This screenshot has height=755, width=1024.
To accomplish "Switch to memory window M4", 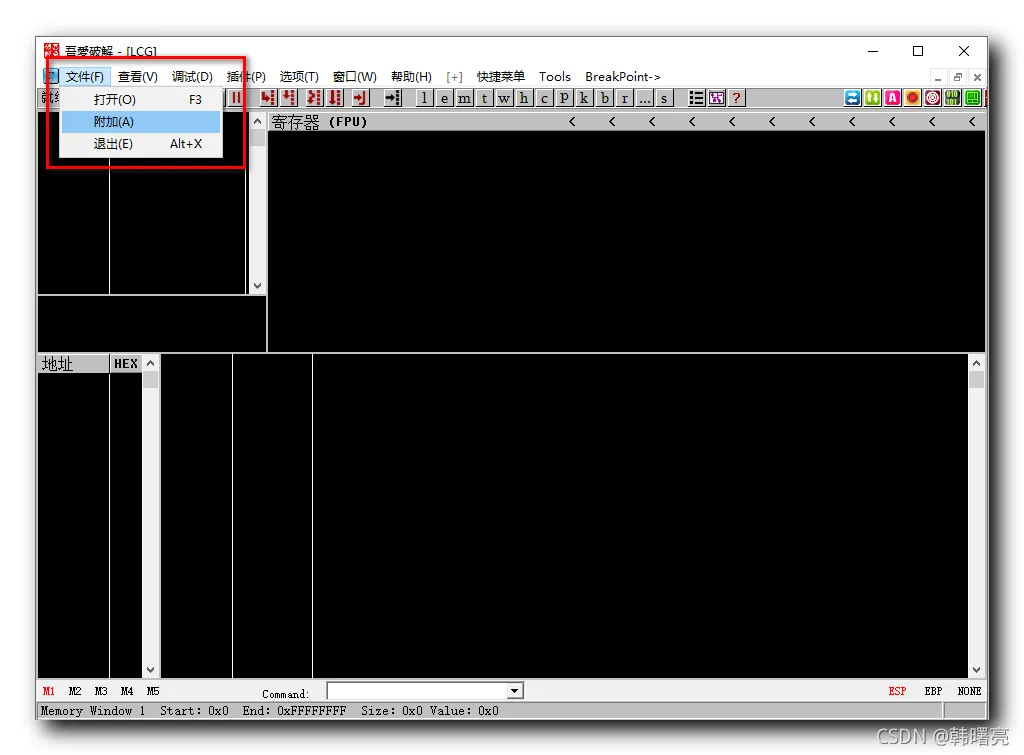I will pos(127,691).
